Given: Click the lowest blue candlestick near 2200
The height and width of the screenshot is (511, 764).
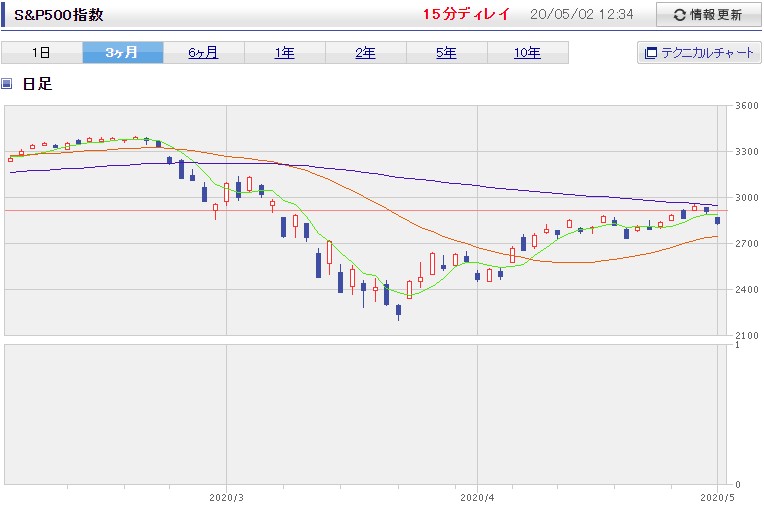Looking at the screenshot, I should (x=399, y=310).
